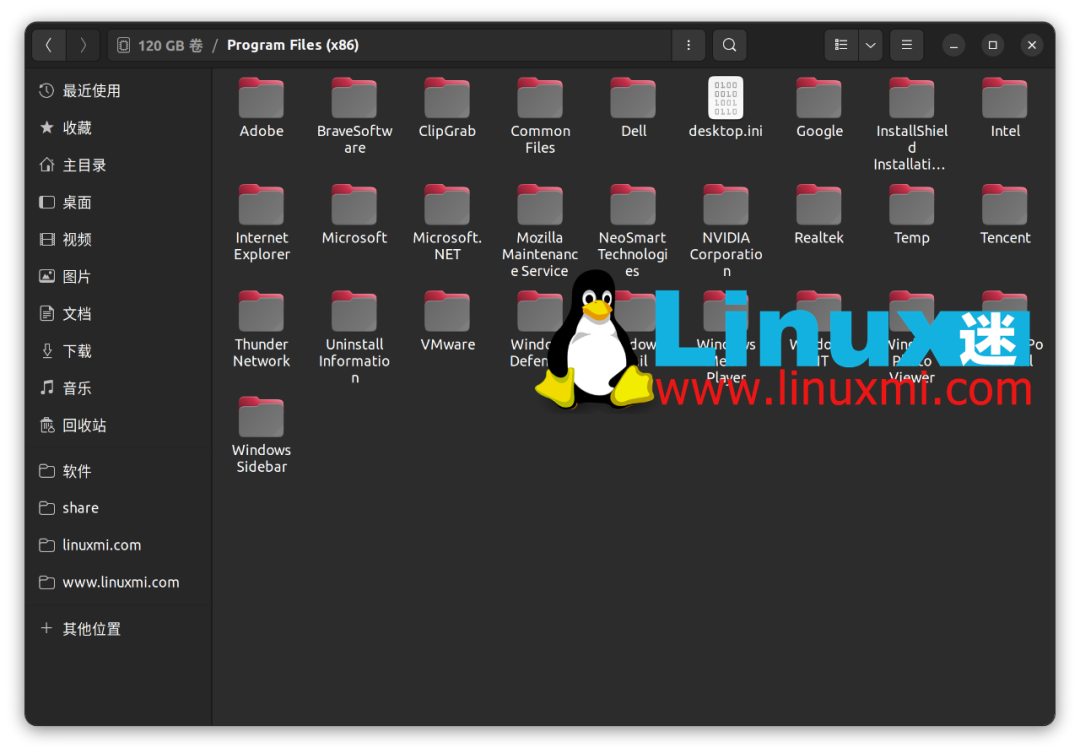Open the search magnifier icon
The image size is (1080, 753).
[x=729, y=45]
